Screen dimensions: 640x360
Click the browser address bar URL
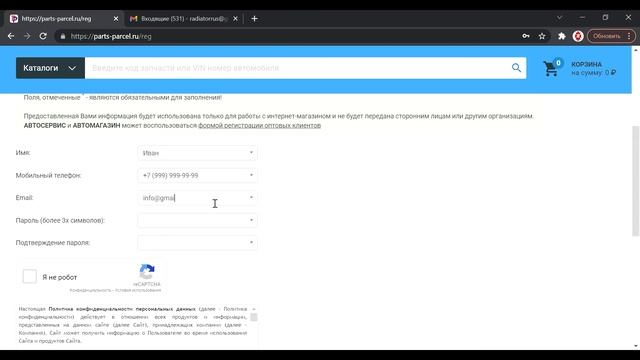[111, 36]
